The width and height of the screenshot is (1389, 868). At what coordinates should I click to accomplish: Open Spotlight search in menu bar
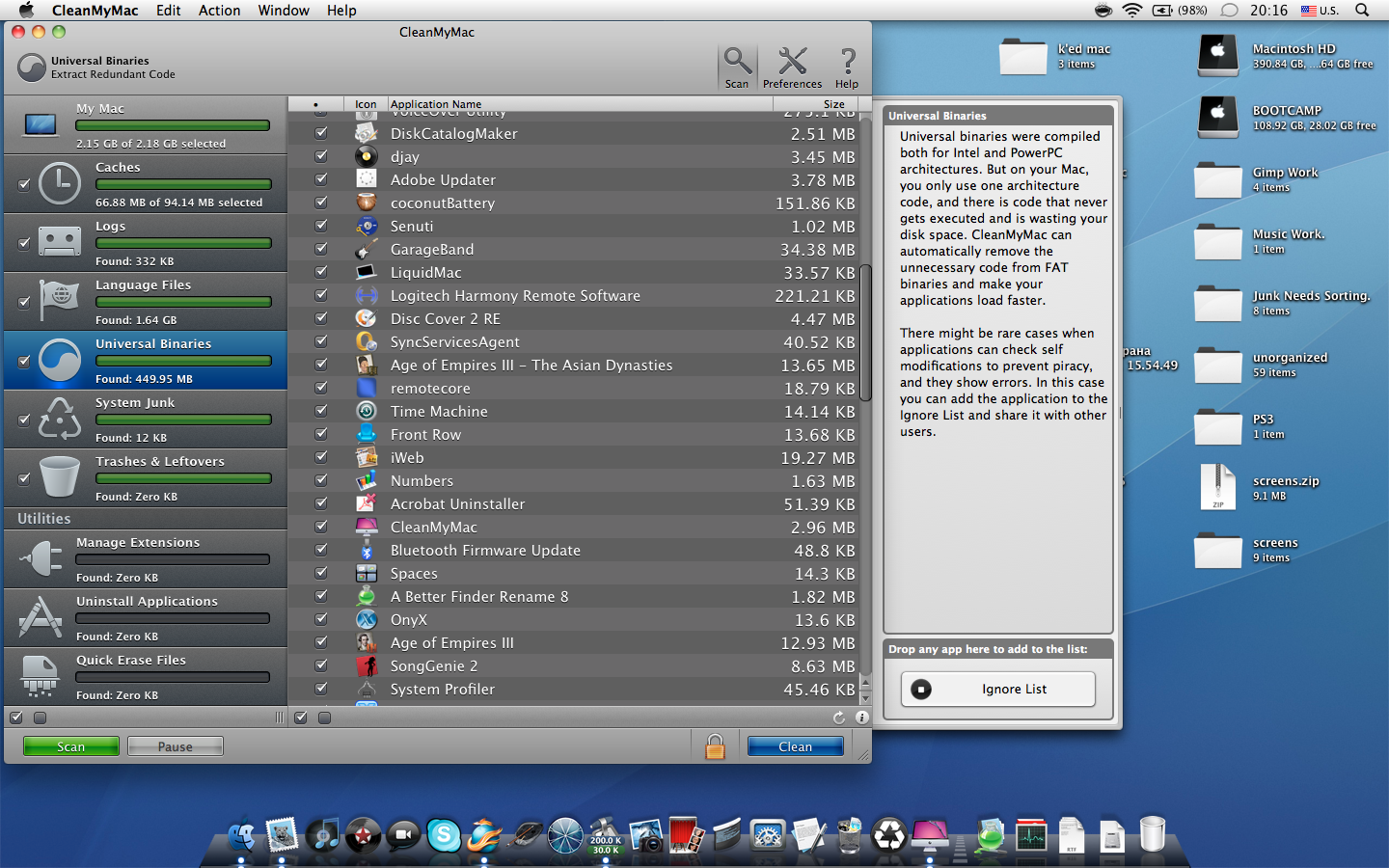(x=1362, y=11)
